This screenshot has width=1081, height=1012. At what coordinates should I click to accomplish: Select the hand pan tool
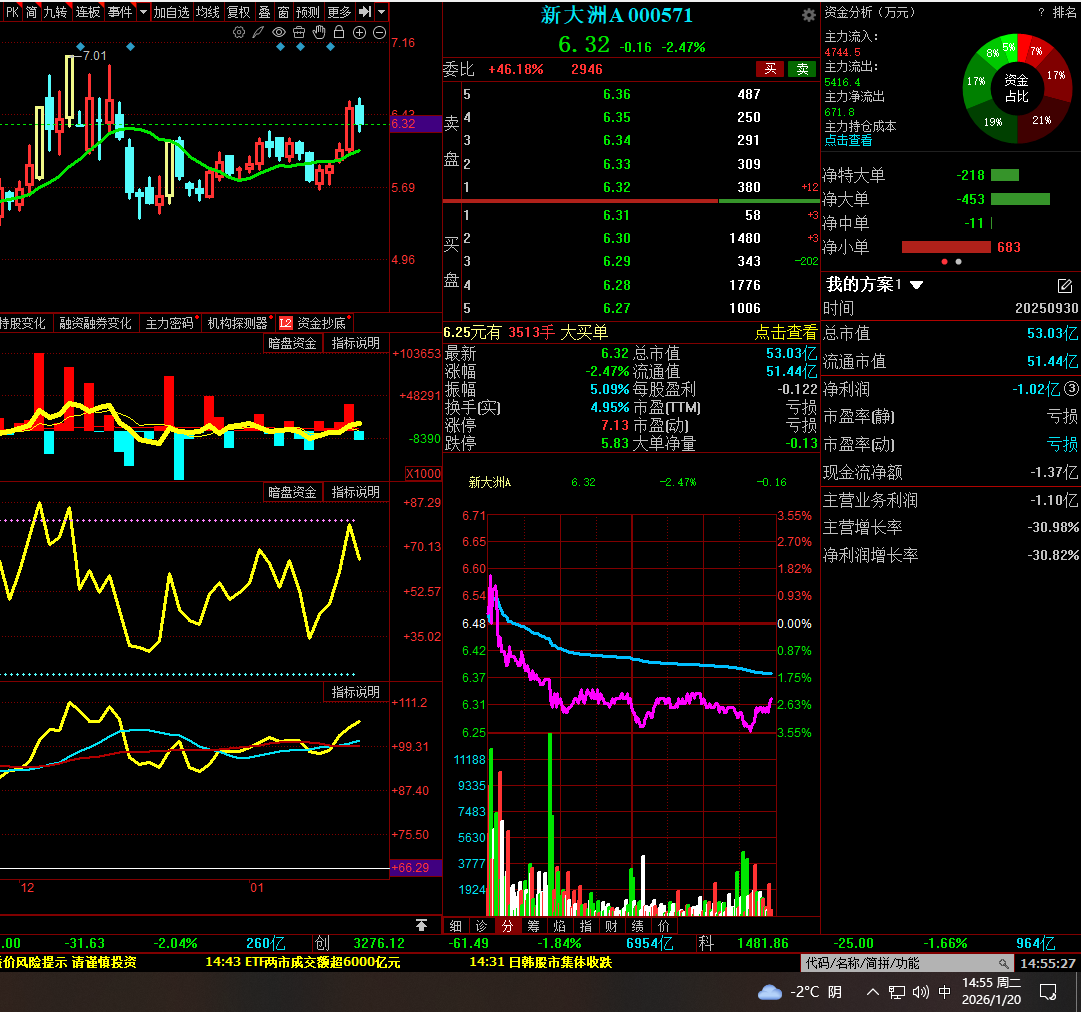click(319, 32)
